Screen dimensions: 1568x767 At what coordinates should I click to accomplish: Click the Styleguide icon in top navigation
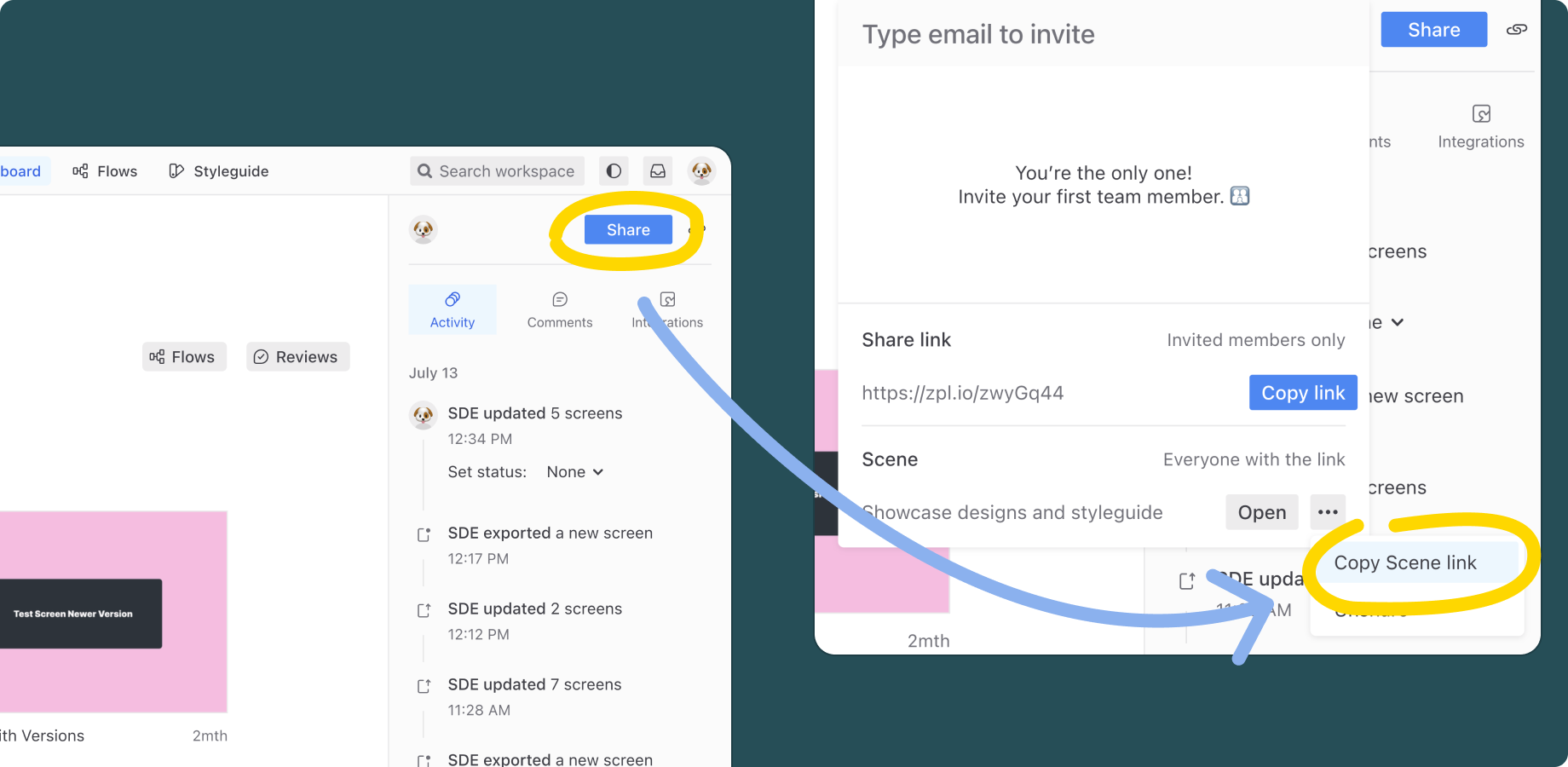tap(176, 171)
